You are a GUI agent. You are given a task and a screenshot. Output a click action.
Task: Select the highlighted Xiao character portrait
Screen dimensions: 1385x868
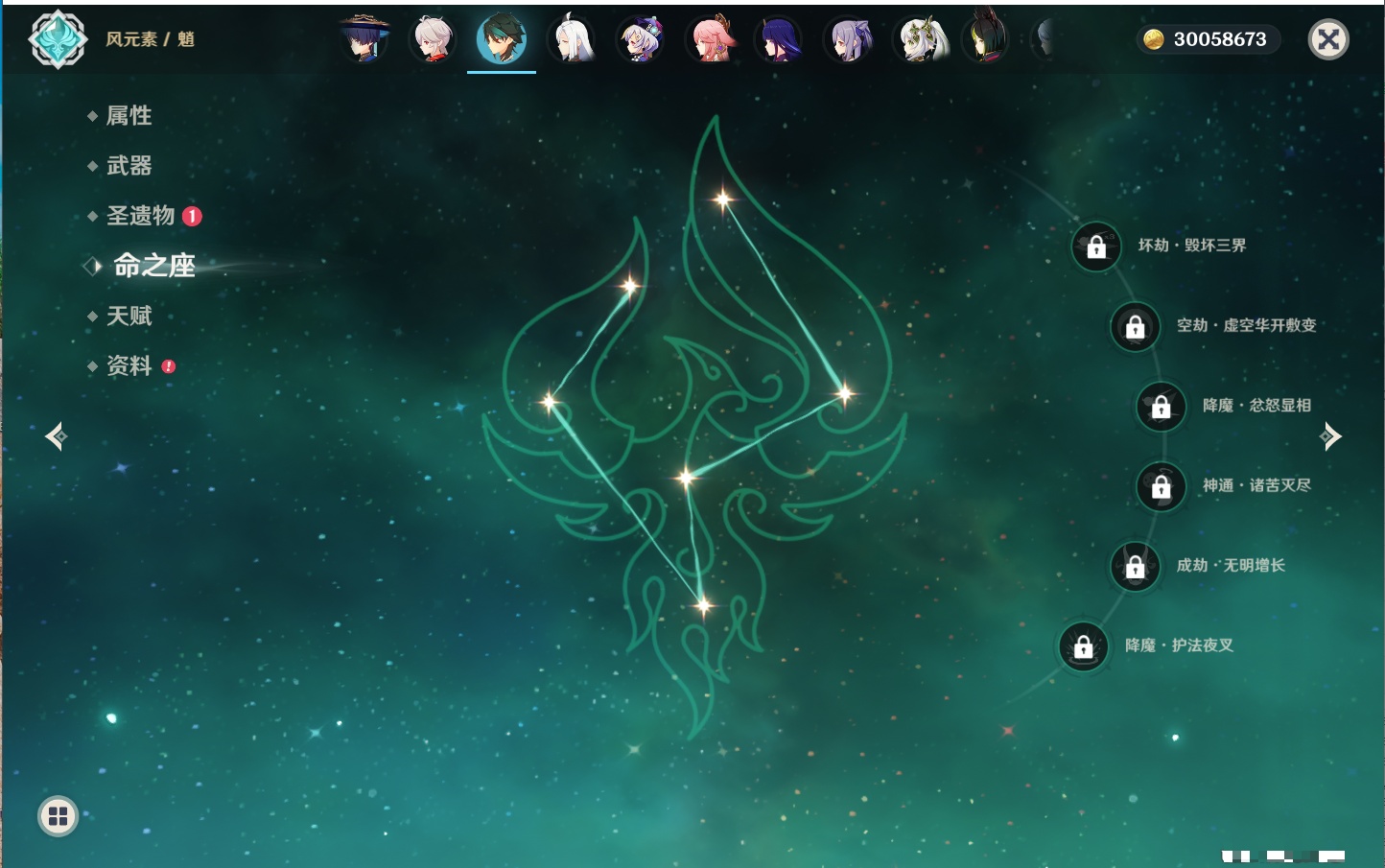click(x=502, y=38)
